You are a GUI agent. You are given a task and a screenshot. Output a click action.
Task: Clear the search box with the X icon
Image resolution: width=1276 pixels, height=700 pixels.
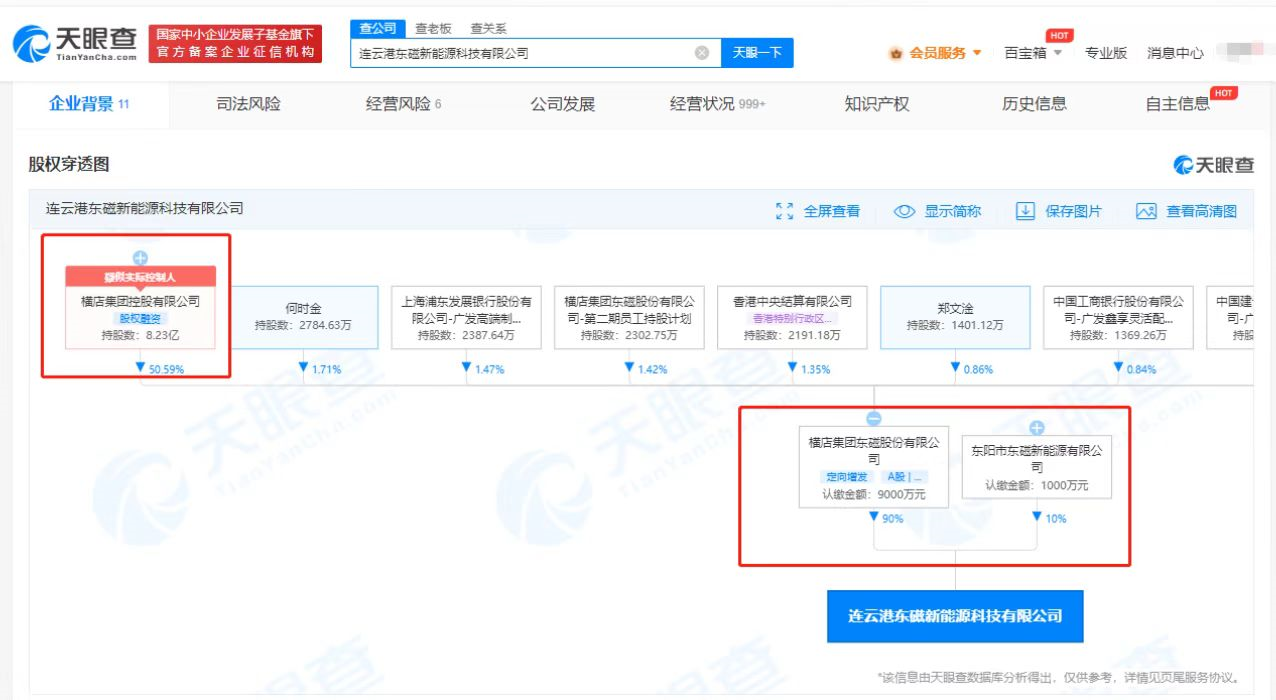click(x=702, y=53)
